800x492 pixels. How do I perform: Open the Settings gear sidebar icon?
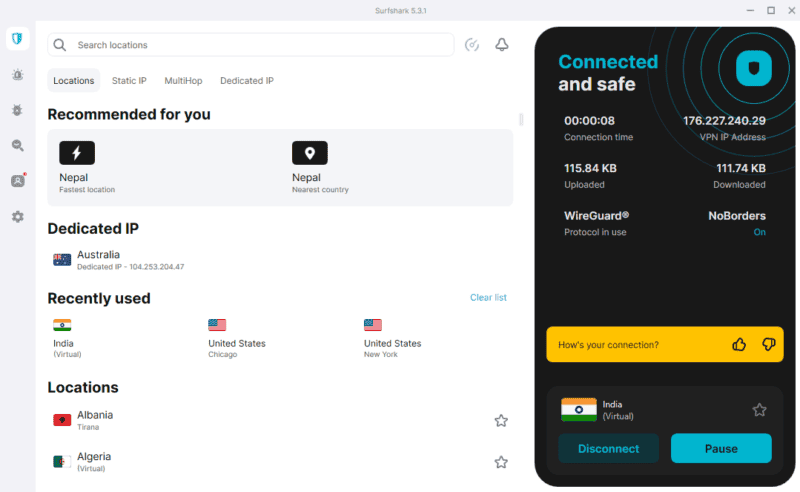click(x=17, y=217)
